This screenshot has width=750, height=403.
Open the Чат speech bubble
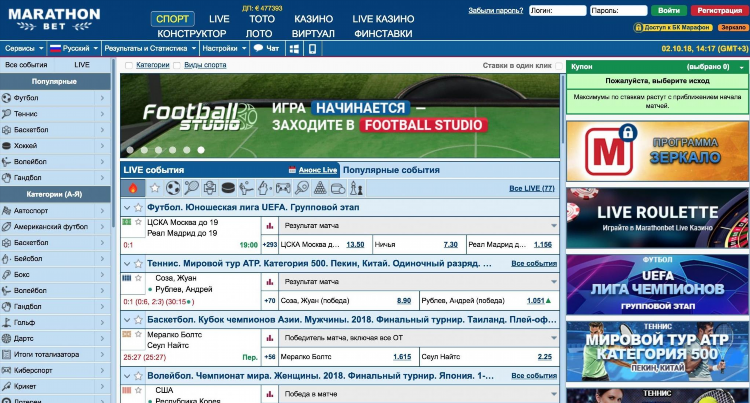coord(266,48)
